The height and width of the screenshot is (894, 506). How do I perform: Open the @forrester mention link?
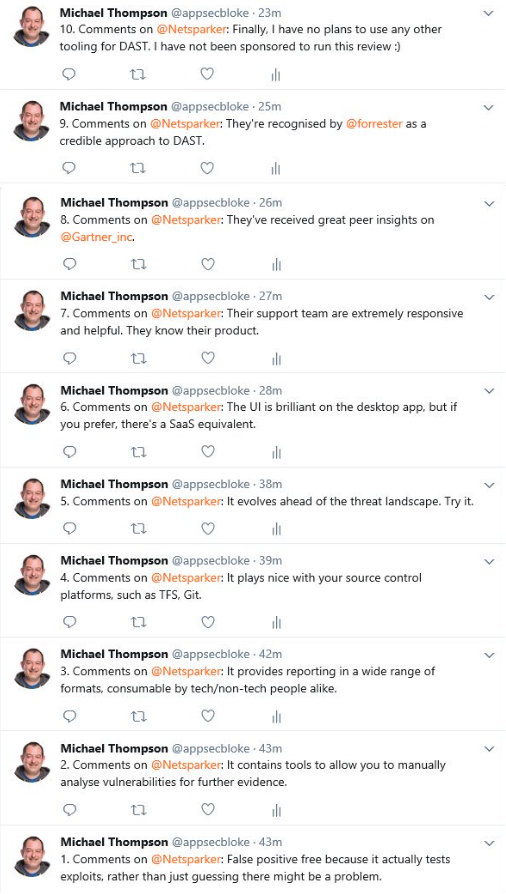374,124
